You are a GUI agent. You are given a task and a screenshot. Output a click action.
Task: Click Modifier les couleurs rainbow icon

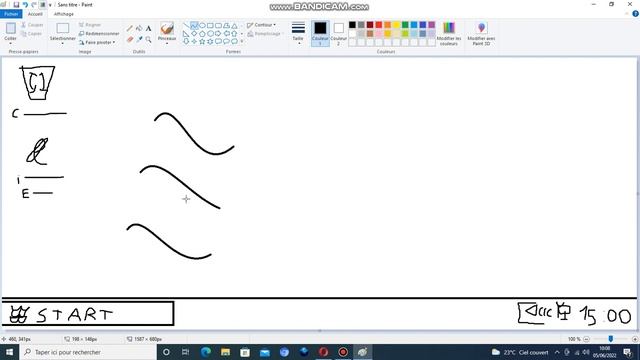click(x=449, y=28)
